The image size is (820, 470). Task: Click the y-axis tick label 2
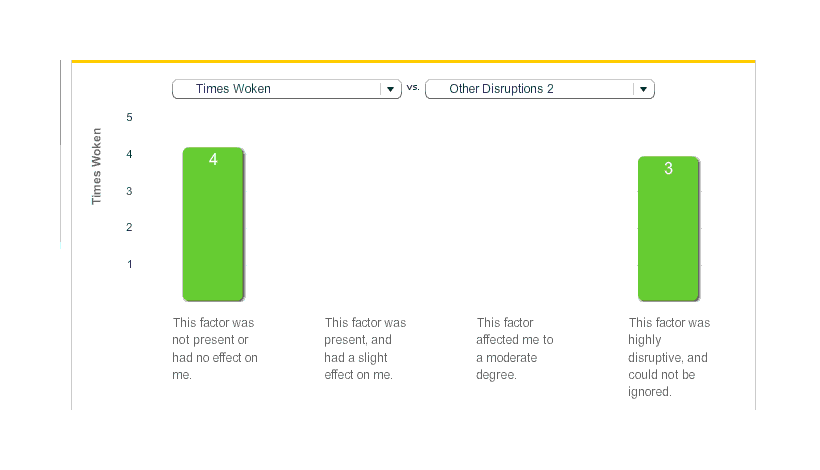(x=129, y=227)
